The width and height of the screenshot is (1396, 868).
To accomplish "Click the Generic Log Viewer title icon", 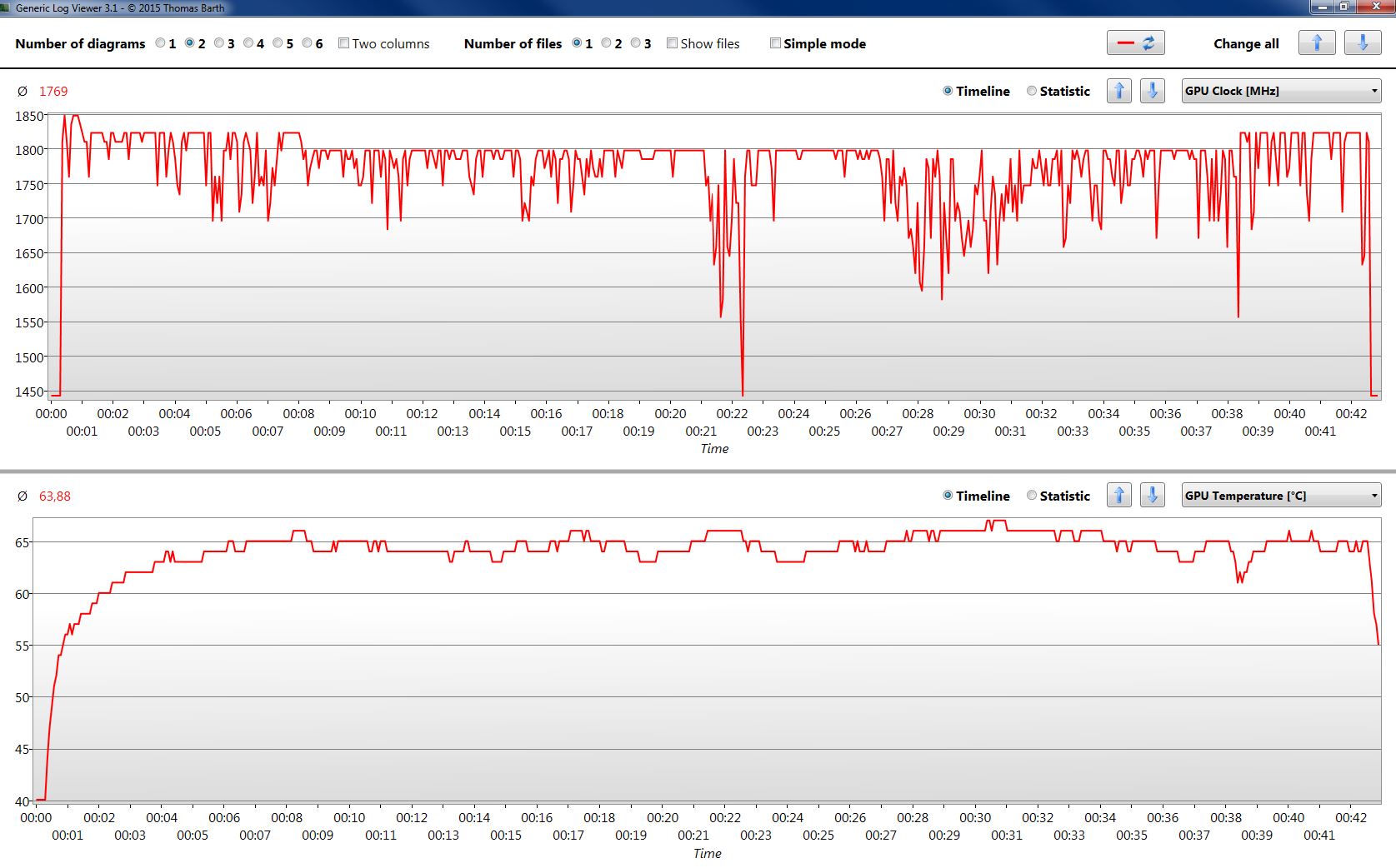I will pos(6,7).
